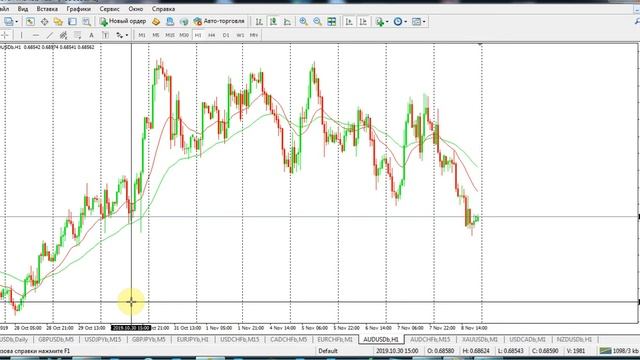Toggle the Navigator panel
Screen dimensions: 640x360
58,22
